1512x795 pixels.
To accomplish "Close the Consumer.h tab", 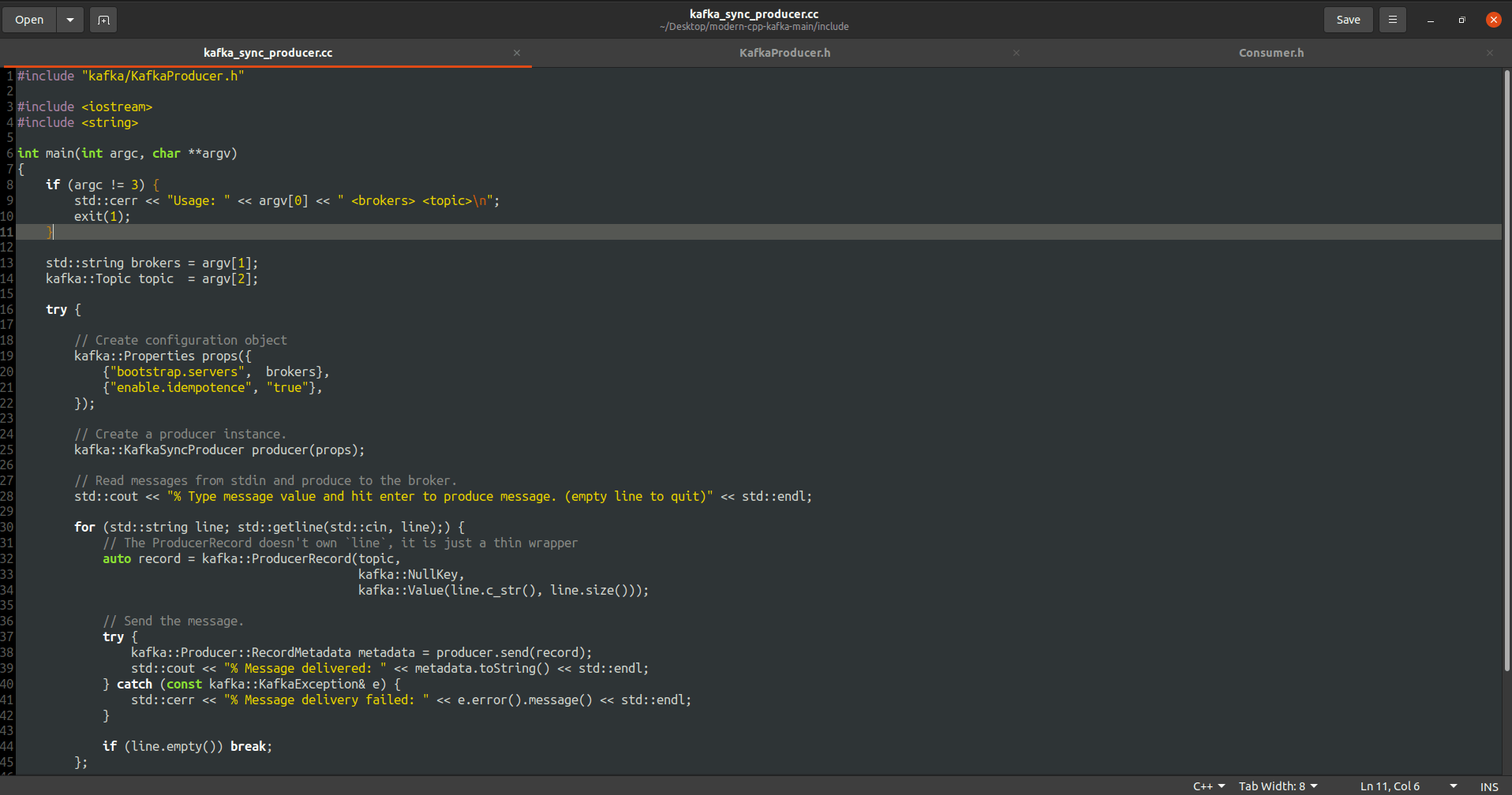I will click(x=1490, y=53).
